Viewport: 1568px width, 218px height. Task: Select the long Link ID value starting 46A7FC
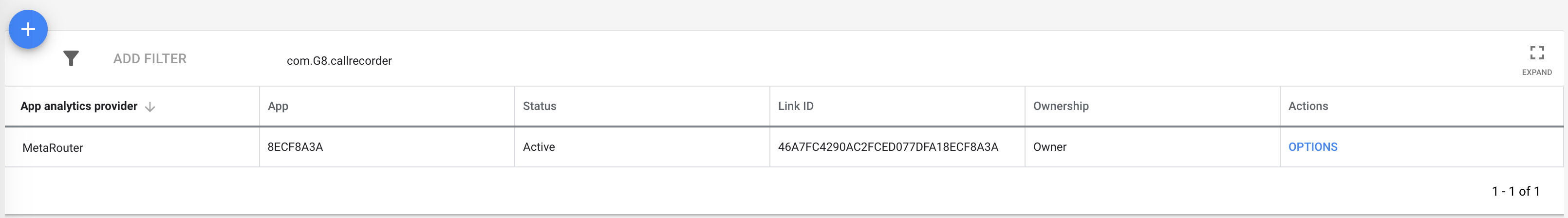point(887,147)
